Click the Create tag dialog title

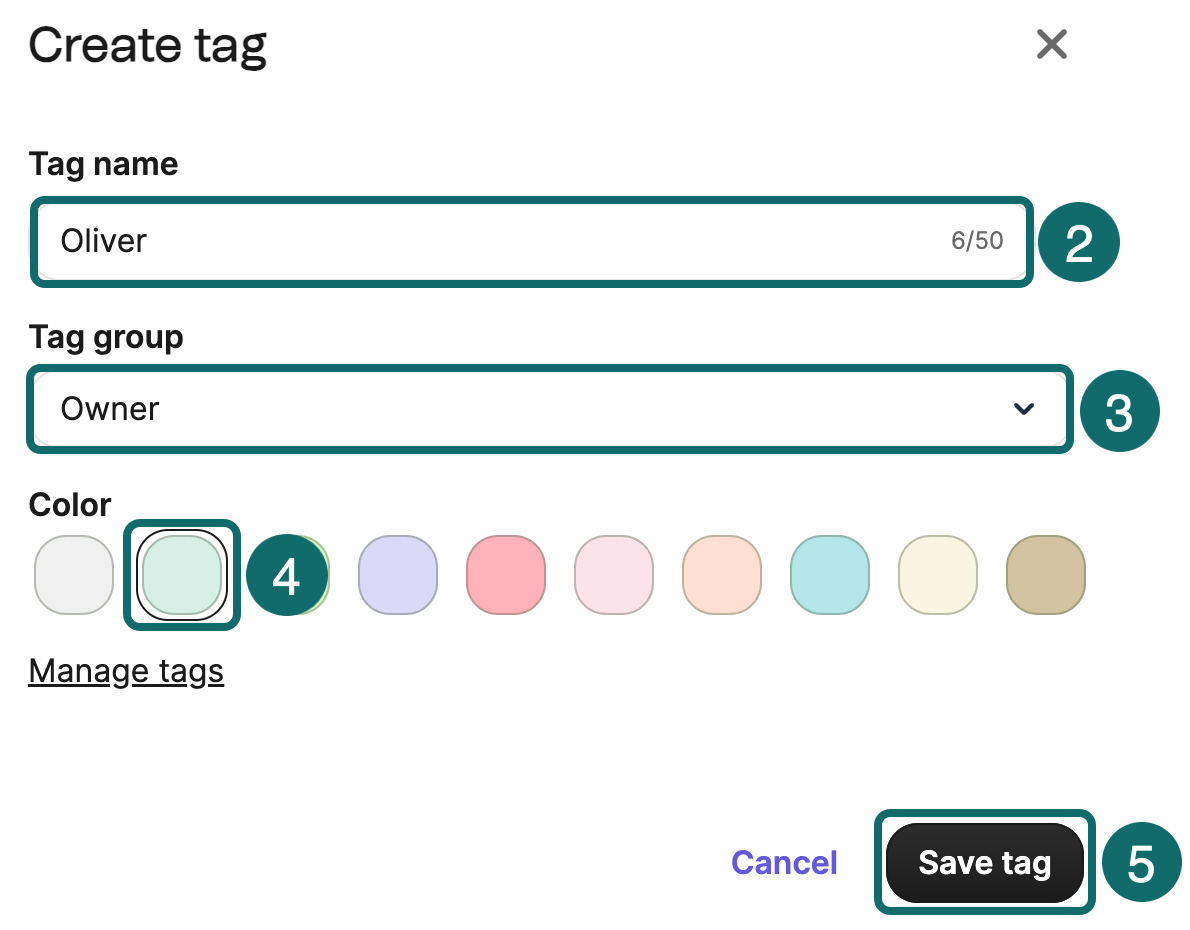[148, 45]
